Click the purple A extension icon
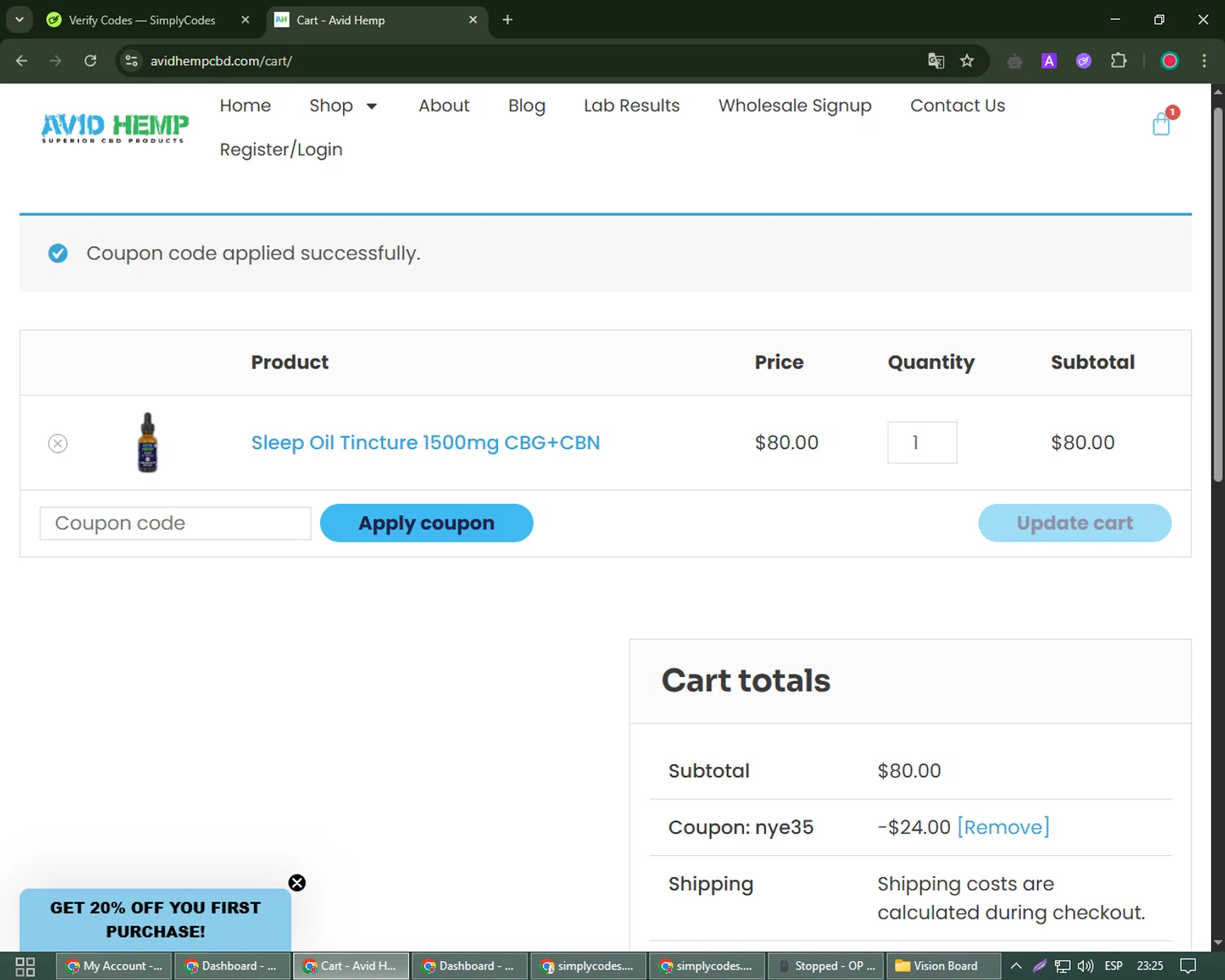This screenshot has height=980, width=1225. [x=1049, y=60]
